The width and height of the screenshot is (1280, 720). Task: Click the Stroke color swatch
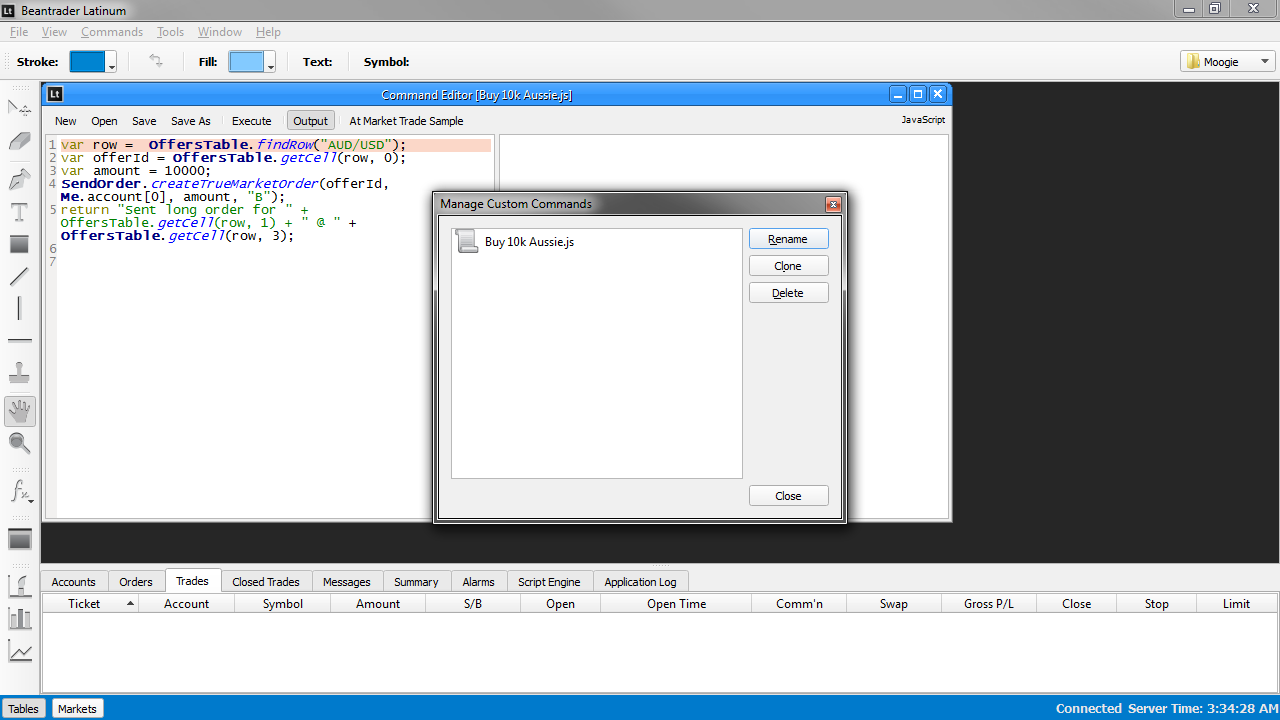click(x=87, y=62)
